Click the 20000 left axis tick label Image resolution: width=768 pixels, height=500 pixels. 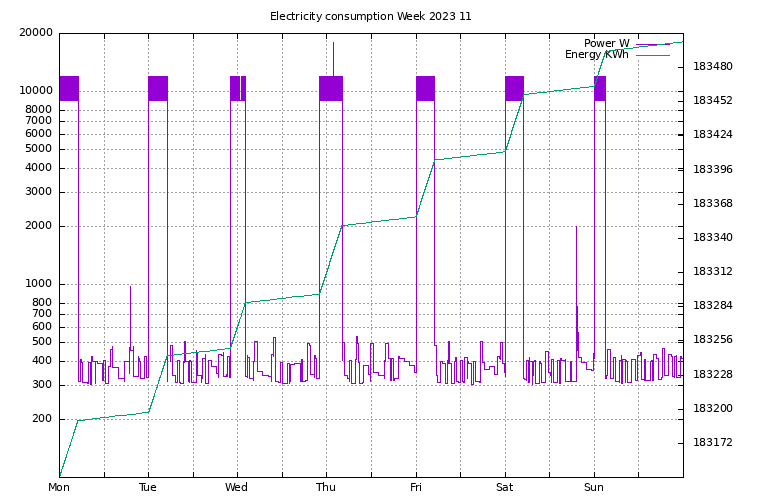pyautogui.click(x=36, y=33)
